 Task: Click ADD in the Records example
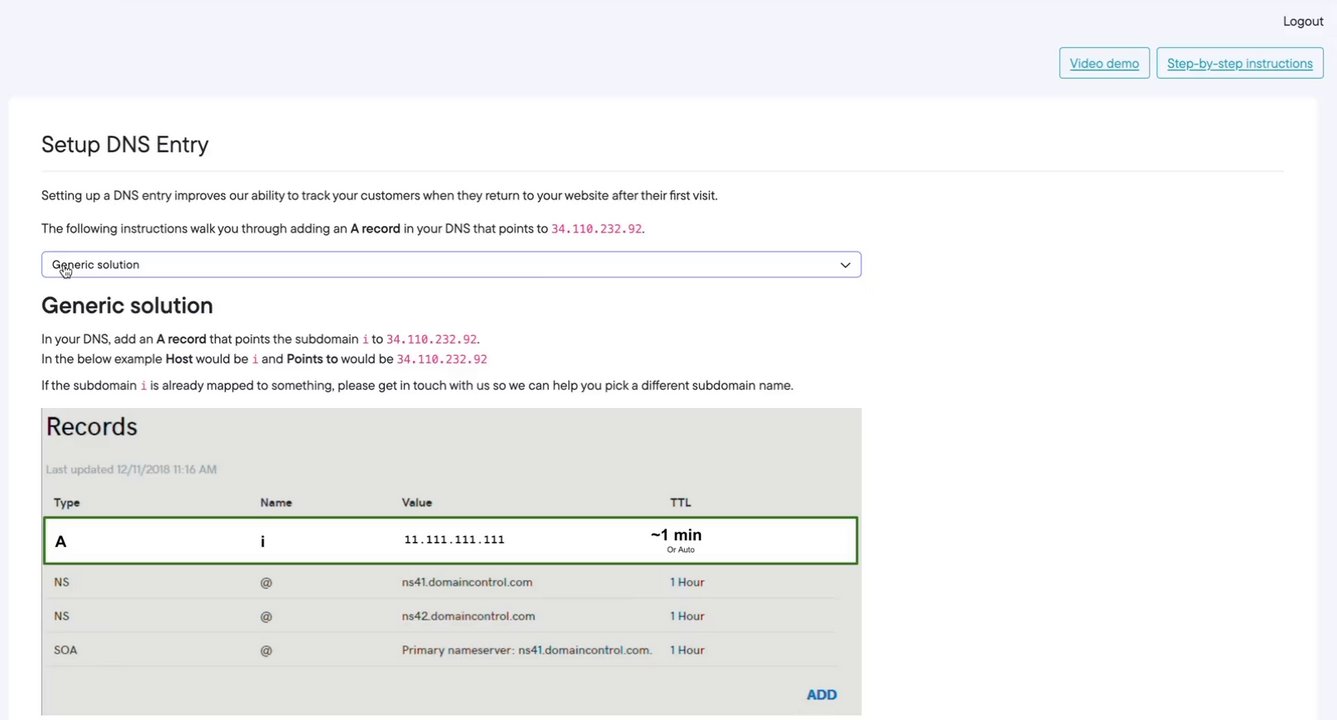(821, 695)
